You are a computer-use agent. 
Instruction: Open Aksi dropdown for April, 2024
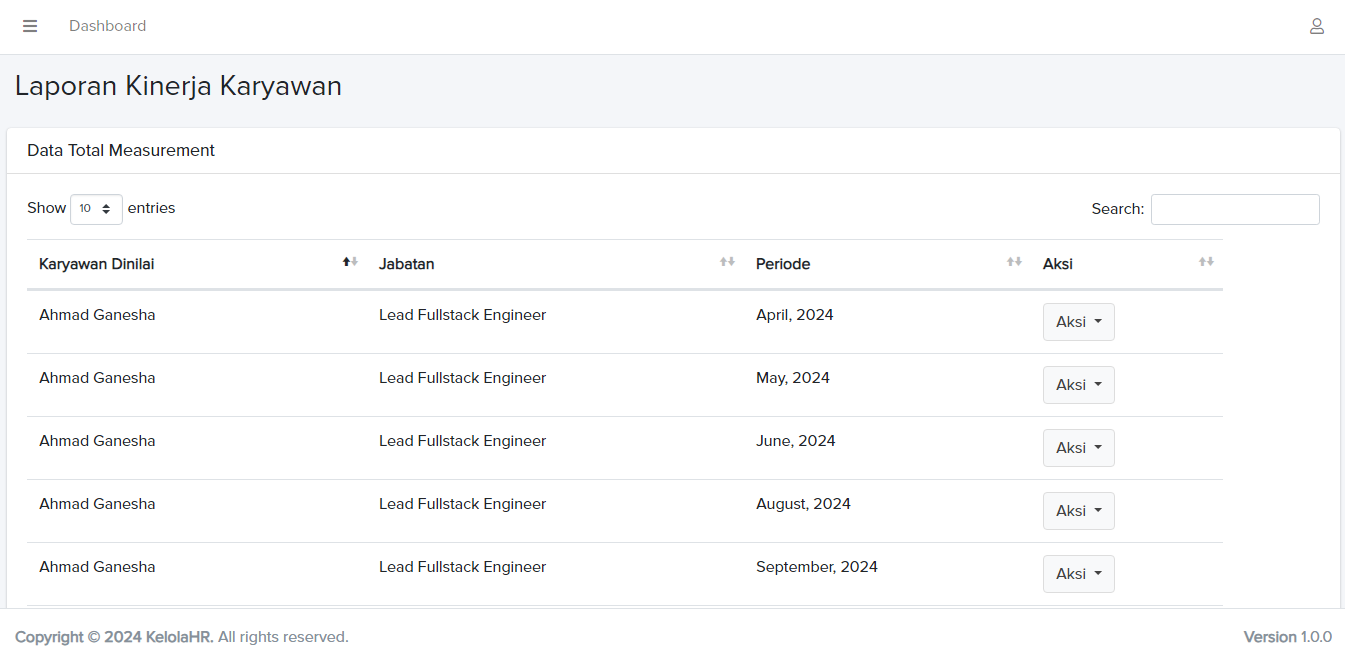1078,322
